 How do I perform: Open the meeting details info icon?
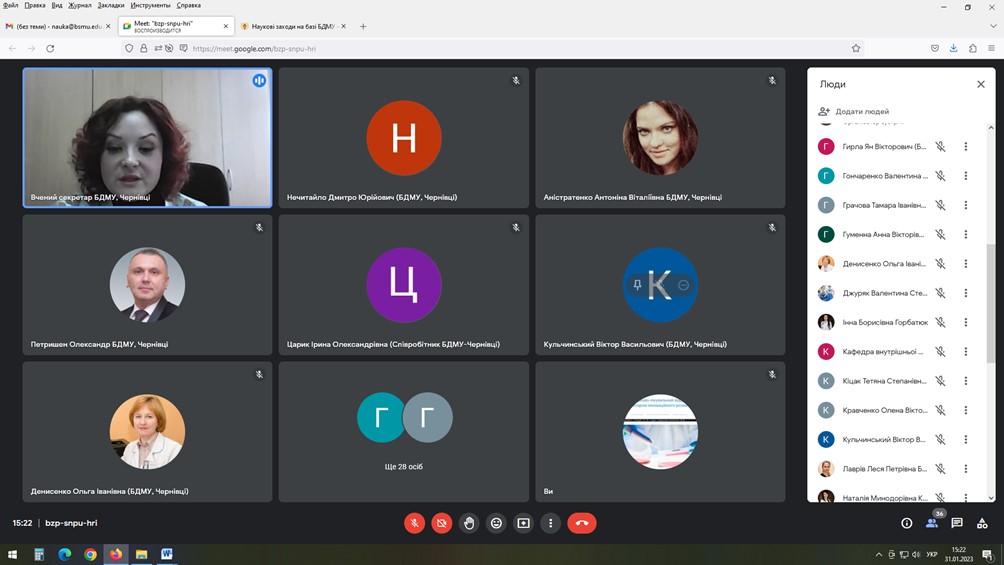[907, 523]
